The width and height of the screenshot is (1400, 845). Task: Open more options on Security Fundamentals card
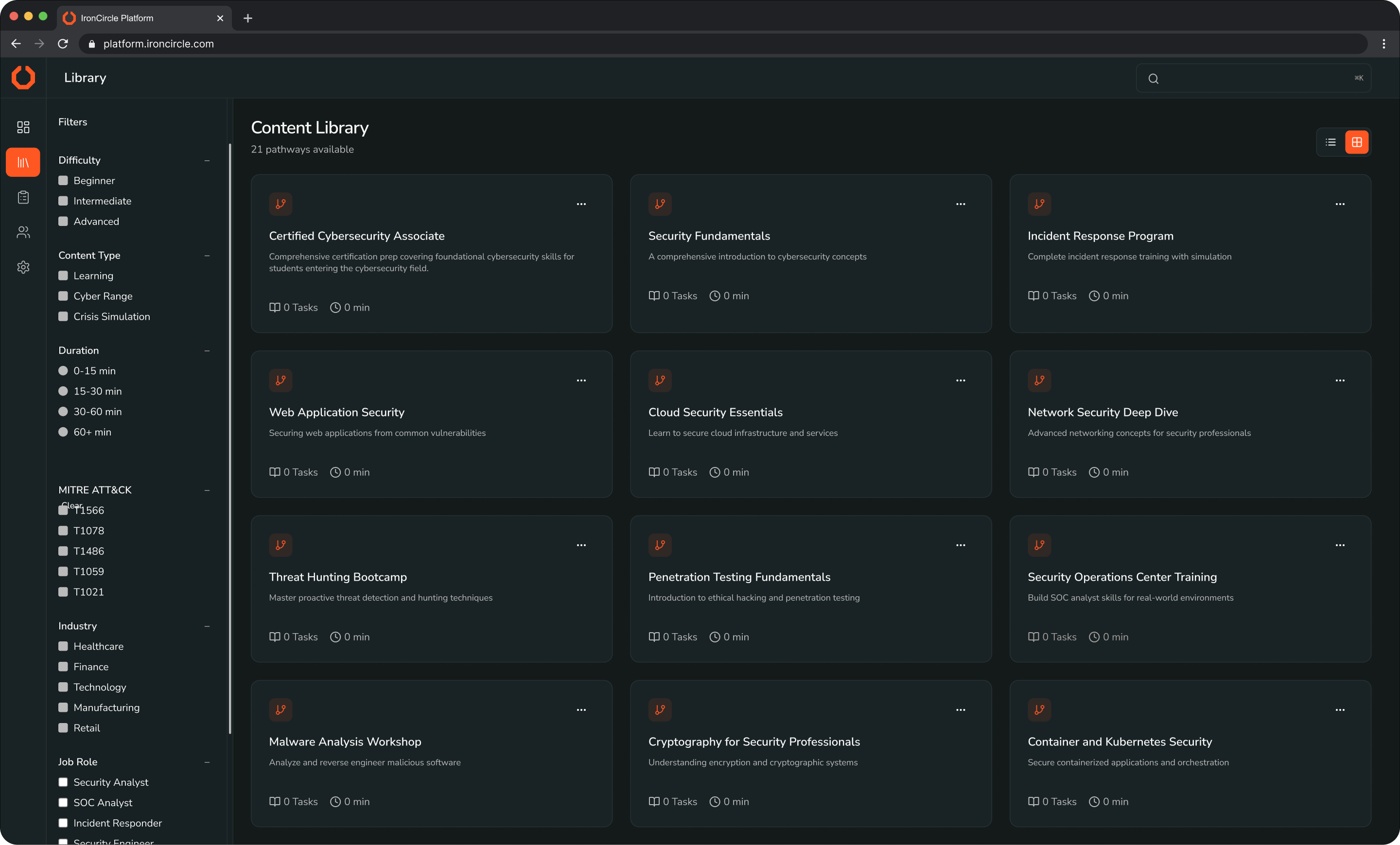pyautogui.click(x=960, y=204)
